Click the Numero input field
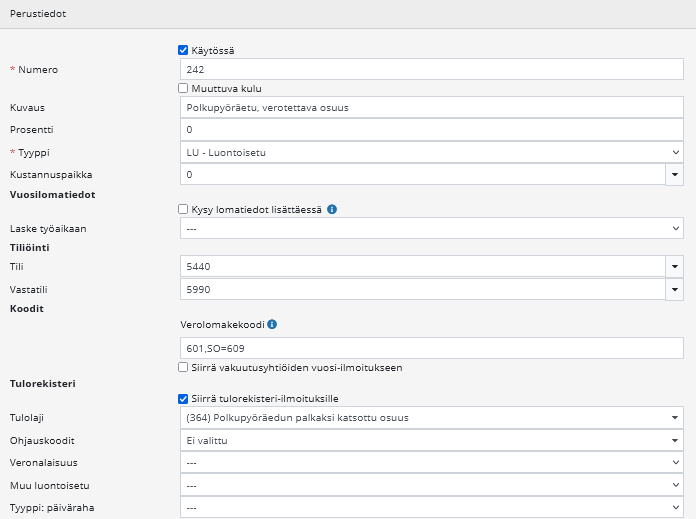Image resolution: width=696 pixels, height=519 pixels. (430, 70)
